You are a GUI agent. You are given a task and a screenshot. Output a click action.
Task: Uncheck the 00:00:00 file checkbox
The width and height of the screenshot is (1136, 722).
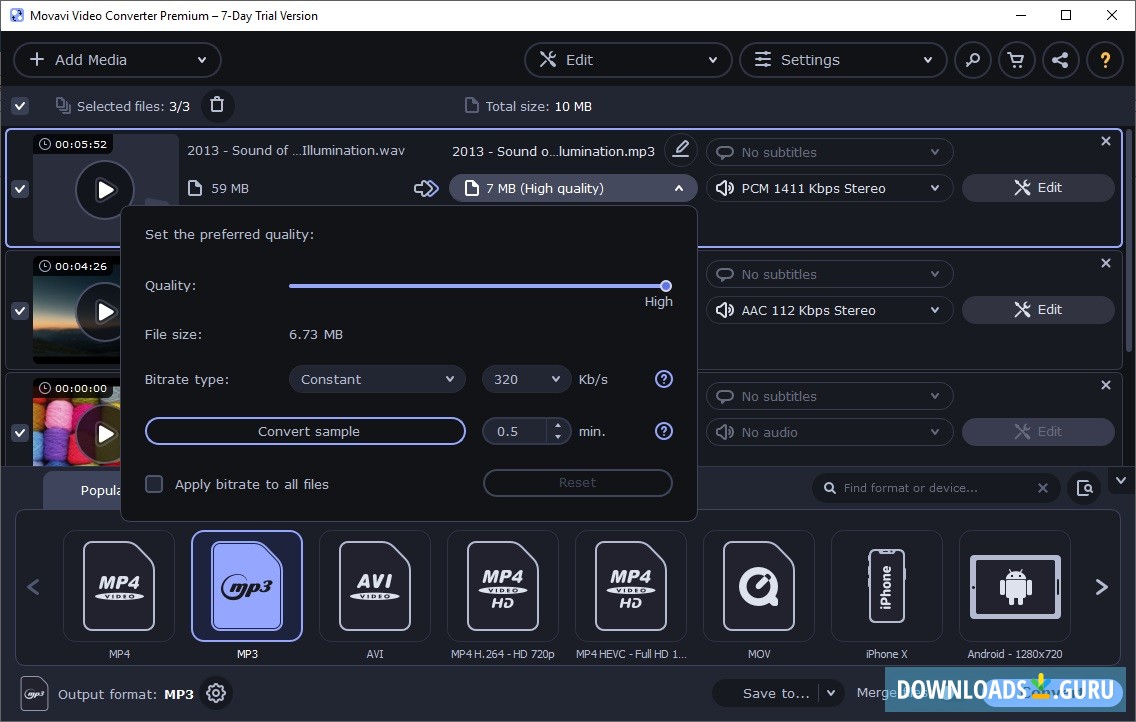[x=20, y=433]
